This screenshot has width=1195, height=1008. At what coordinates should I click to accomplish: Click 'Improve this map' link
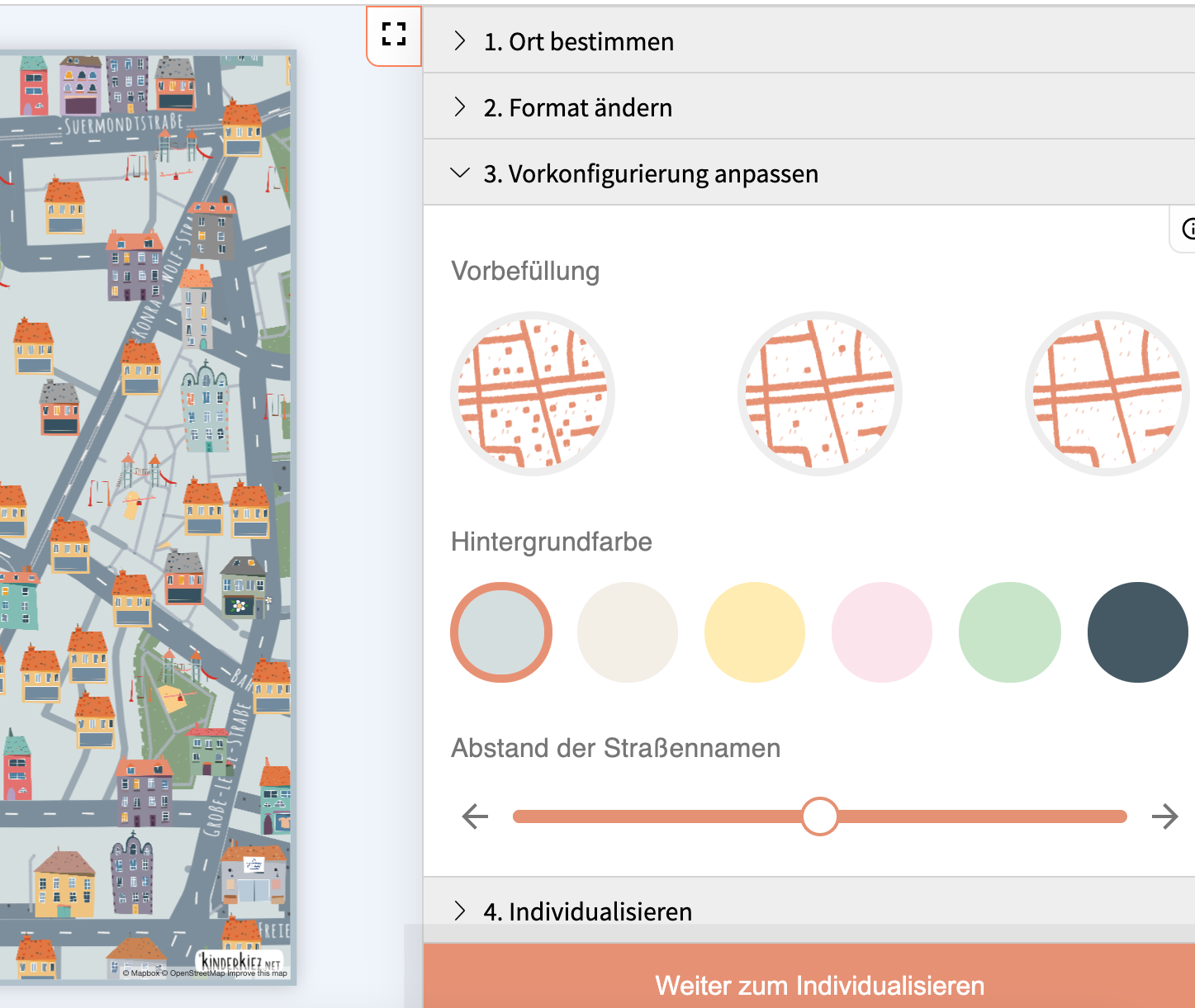point(258,973)
